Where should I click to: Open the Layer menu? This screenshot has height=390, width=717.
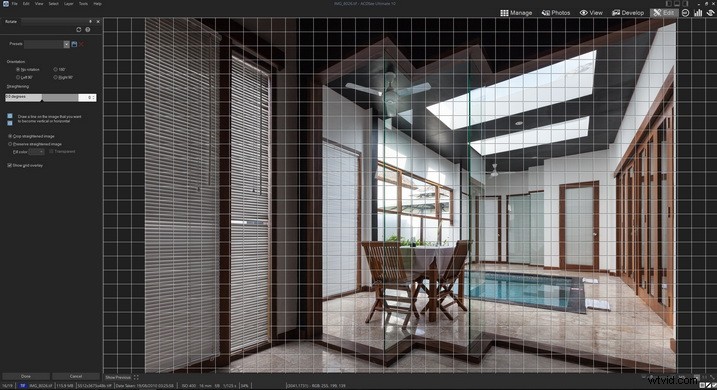[x=69, y=4]
